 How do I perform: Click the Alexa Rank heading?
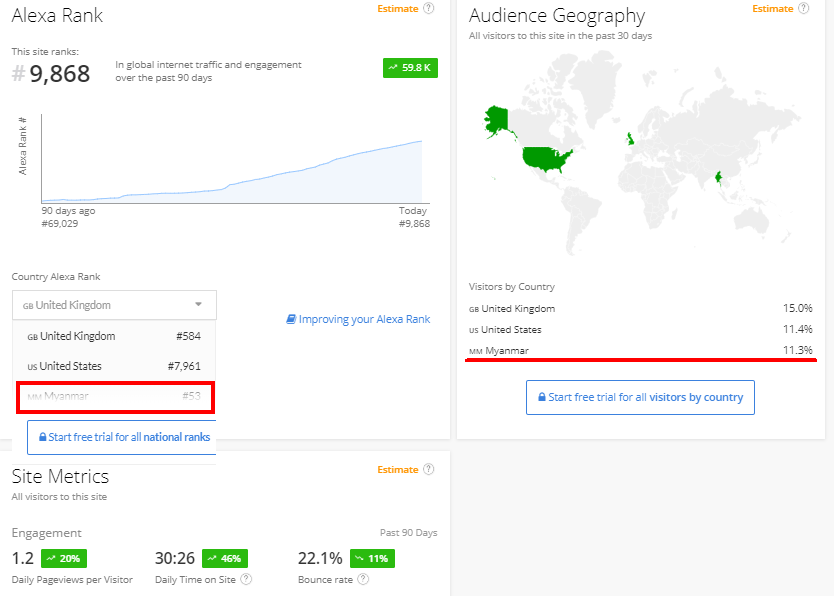click(57, 15)
